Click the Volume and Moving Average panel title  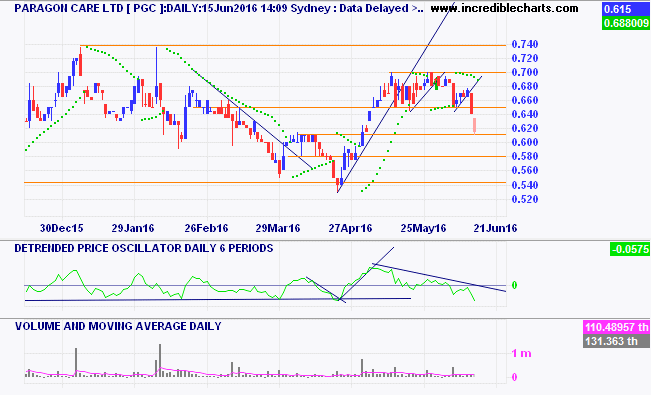(118, 326)
